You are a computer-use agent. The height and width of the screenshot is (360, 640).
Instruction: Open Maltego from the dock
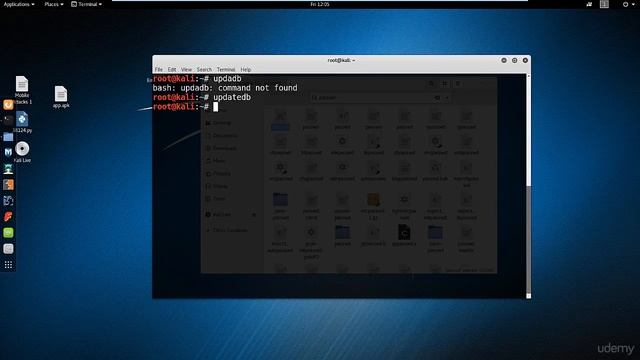[x=8, y=200]
